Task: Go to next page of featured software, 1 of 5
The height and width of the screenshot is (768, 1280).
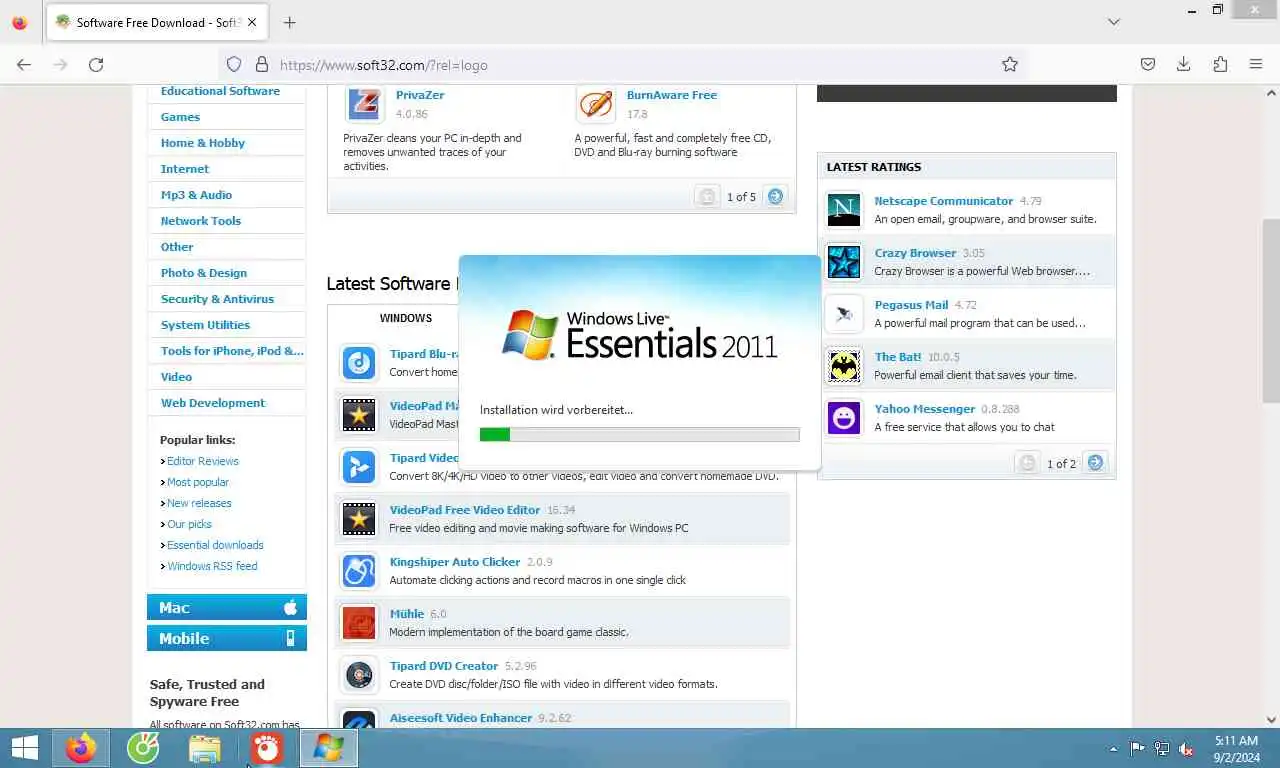Action: (776, 197)
